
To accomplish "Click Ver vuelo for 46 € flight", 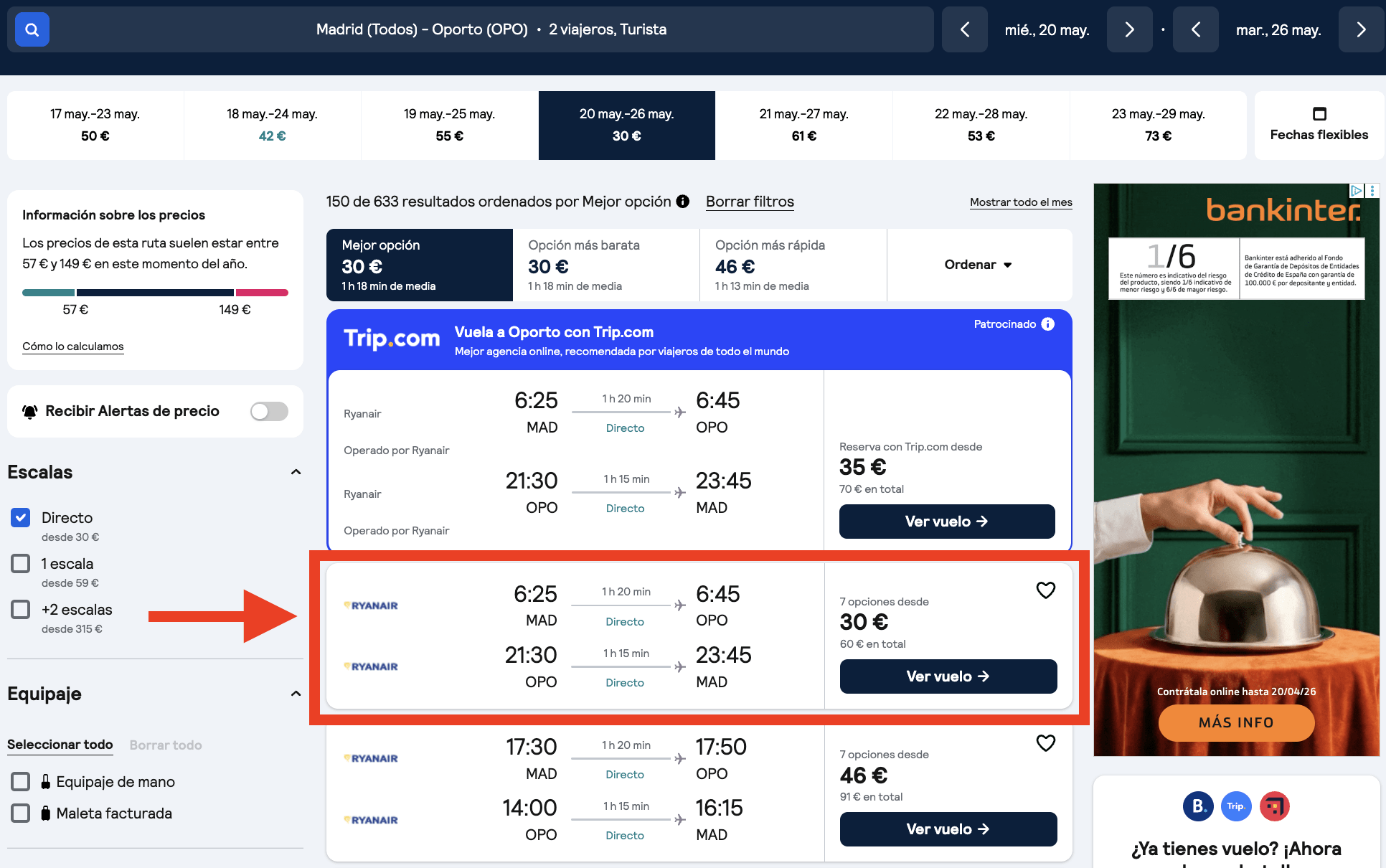I will pos(948,829).
